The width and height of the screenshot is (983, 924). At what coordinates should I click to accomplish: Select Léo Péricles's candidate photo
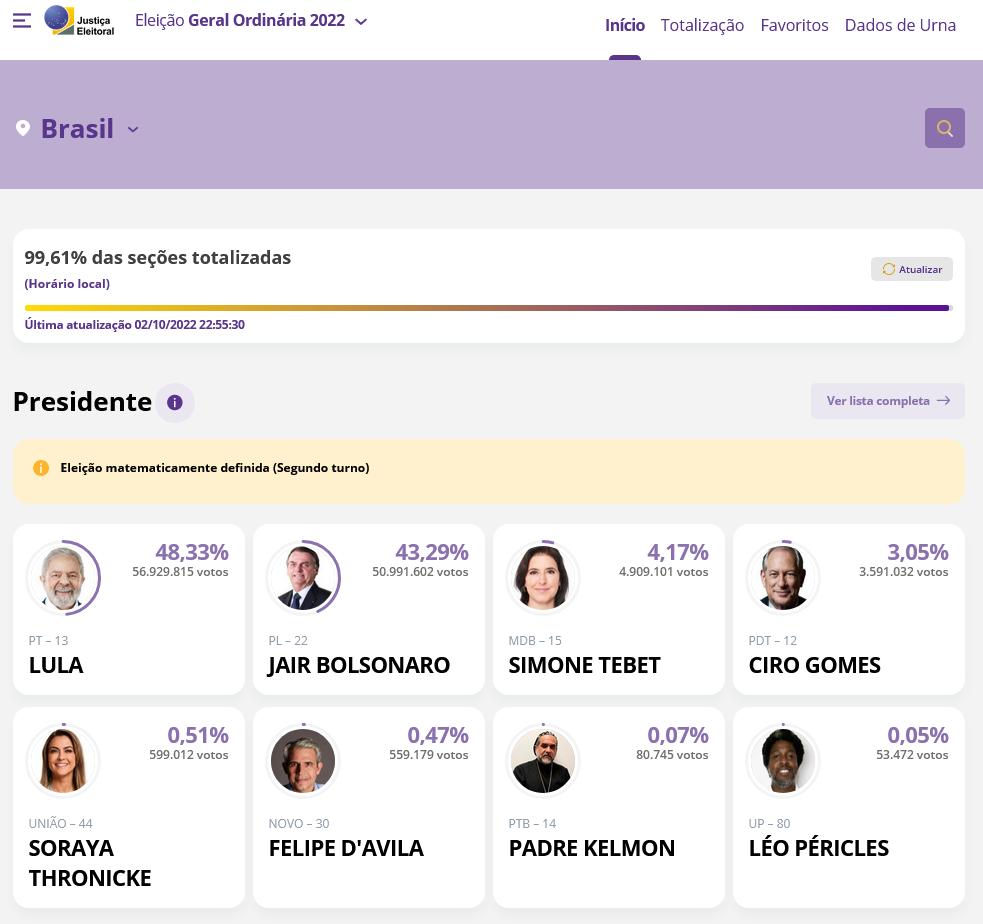[x=783, y=760]
